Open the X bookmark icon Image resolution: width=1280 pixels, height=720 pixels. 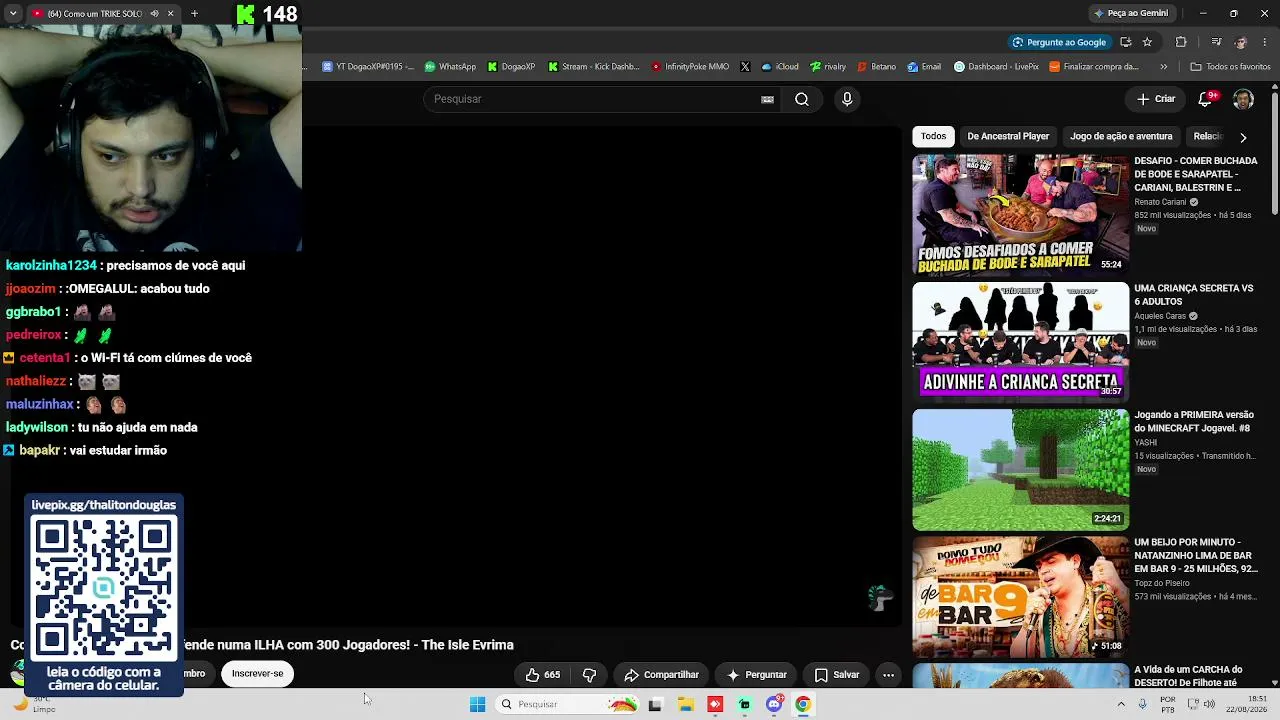[745, 67]
